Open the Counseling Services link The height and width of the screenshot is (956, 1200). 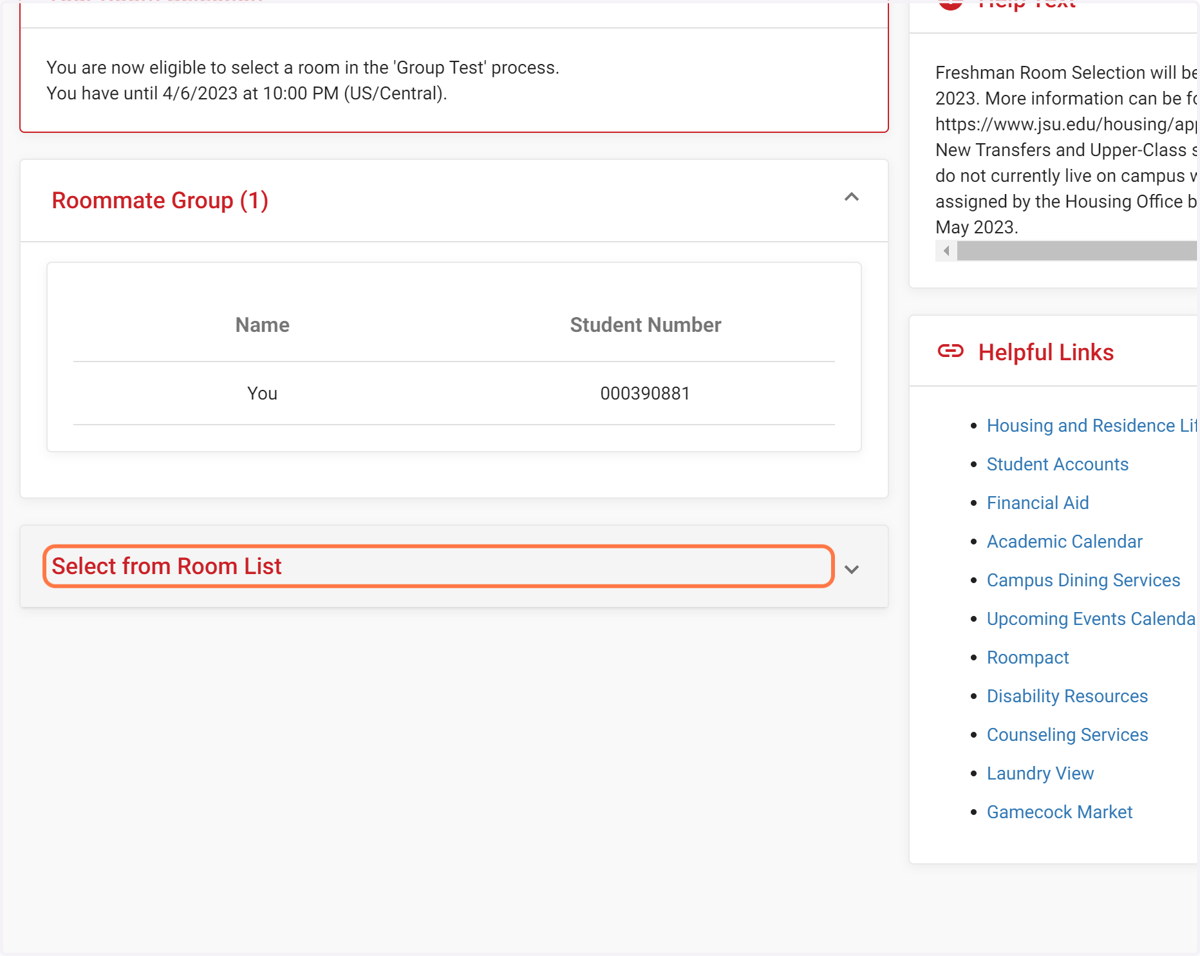pos(1067,735)
